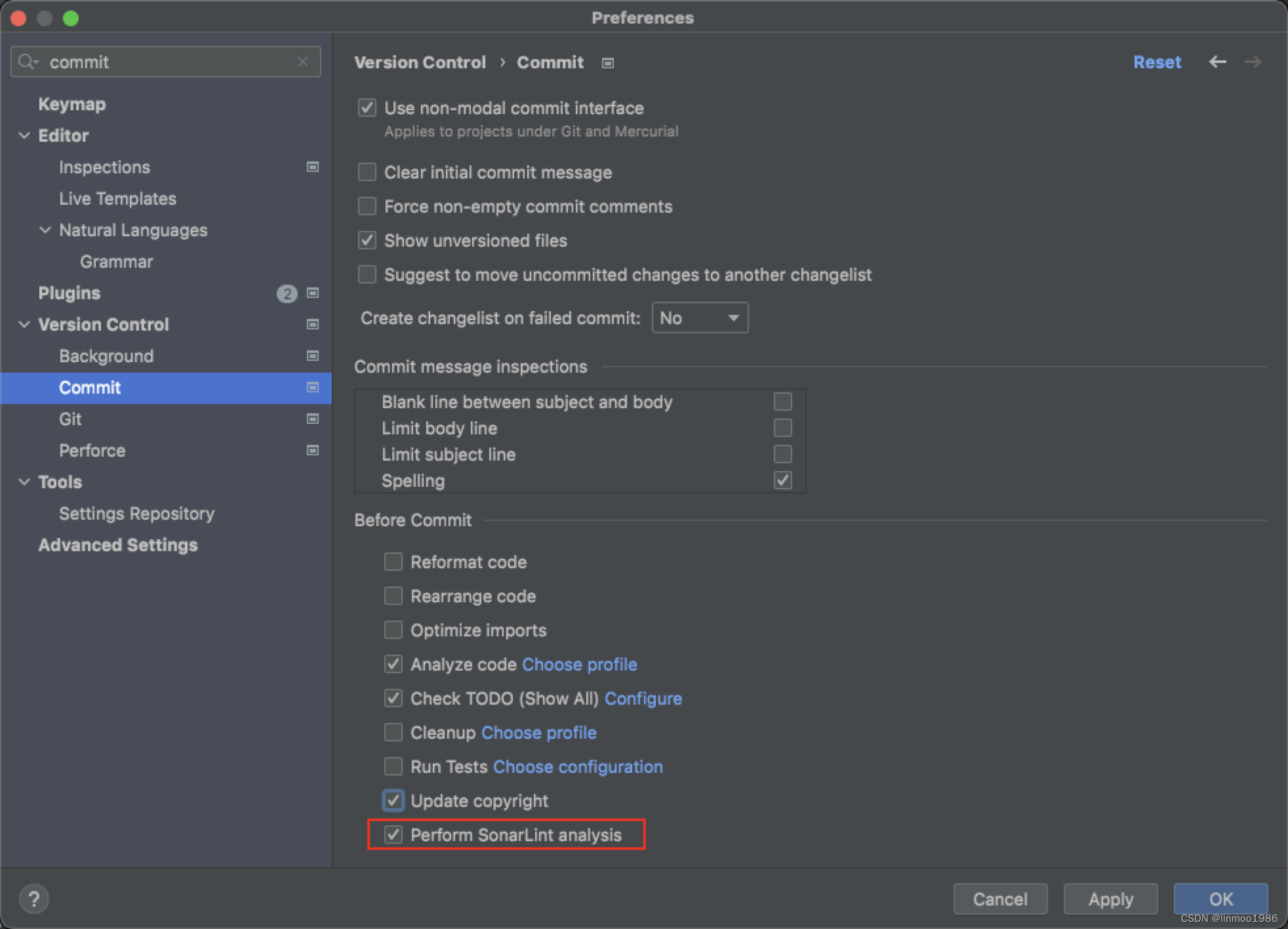Collapse the Tools tree node

24,482
